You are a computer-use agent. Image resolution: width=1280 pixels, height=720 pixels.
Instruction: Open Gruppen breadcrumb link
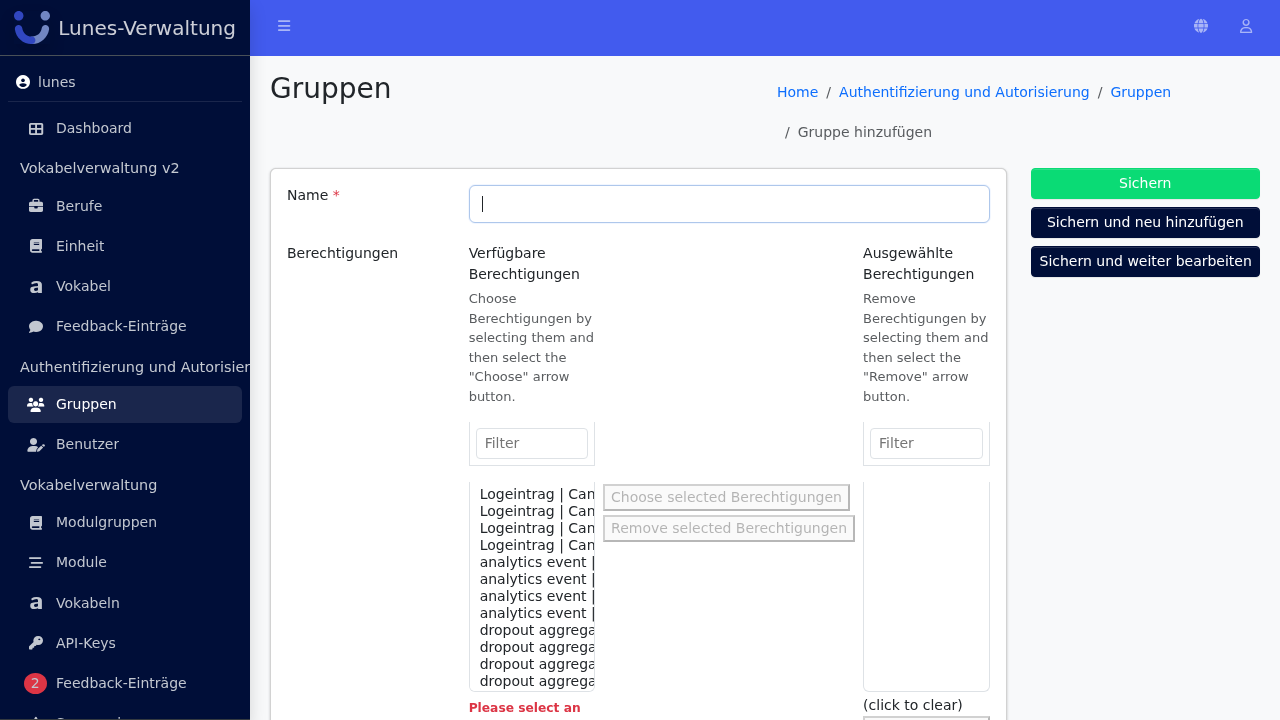point(1140,92)
